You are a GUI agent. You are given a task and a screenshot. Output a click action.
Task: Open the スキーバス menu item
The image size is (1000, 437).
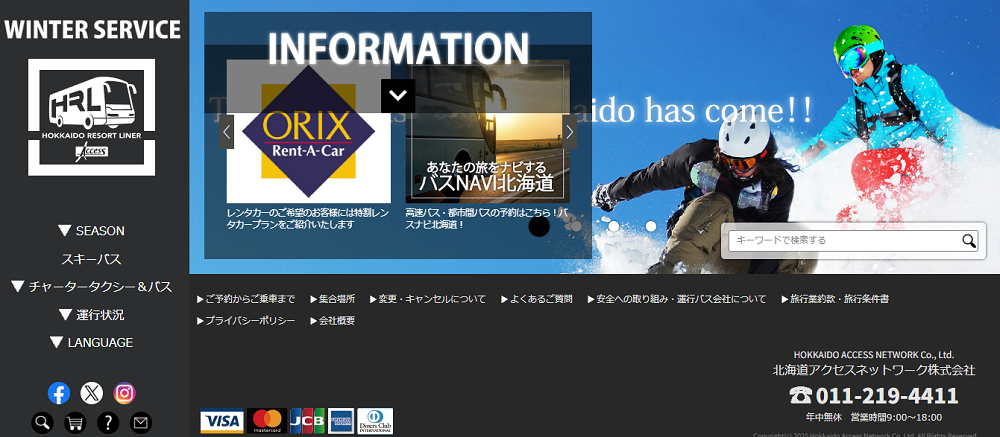click(91, 259)
